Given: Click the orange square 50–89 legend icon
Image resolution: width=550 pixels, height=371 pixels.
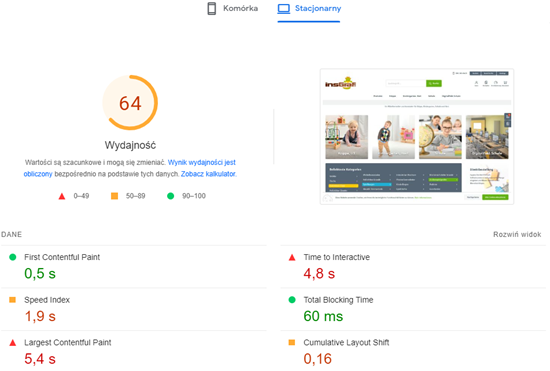Looking at the screenshot, I should pyautogui.click(x=114, y=196).
